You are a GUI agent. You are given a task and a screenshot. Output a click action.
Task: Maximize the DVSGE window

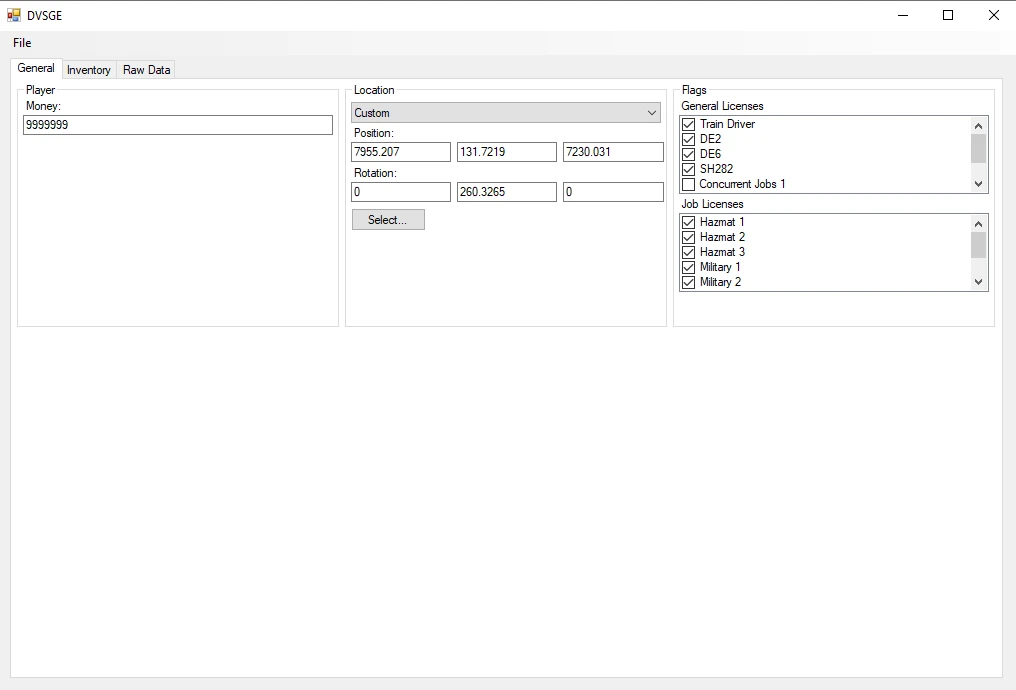pos(948,15)
